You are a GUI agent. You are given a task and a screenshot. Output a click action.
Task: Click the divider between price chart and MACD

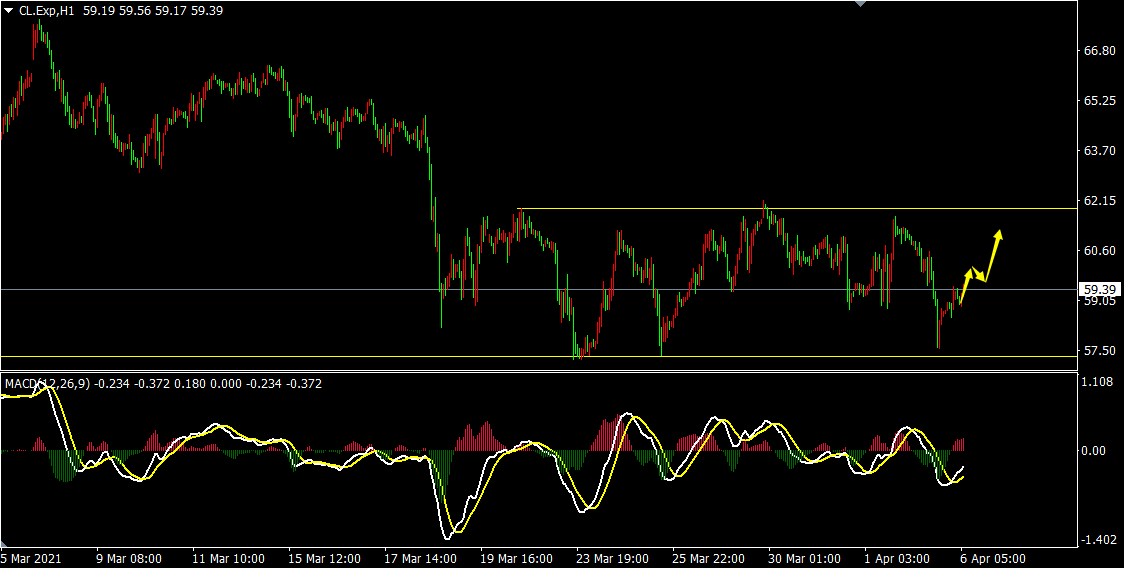point(540,372)
